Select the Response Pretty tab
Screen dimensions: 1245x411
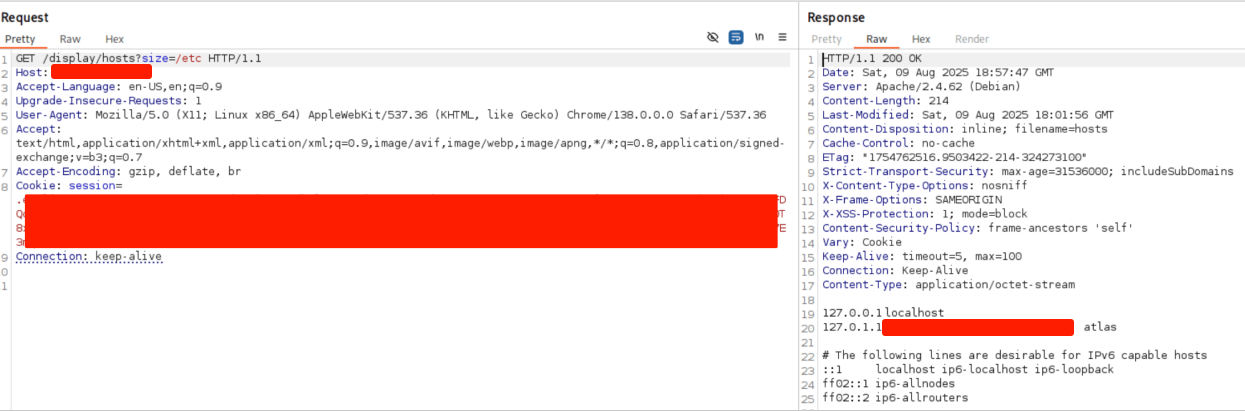pos(826,39)
